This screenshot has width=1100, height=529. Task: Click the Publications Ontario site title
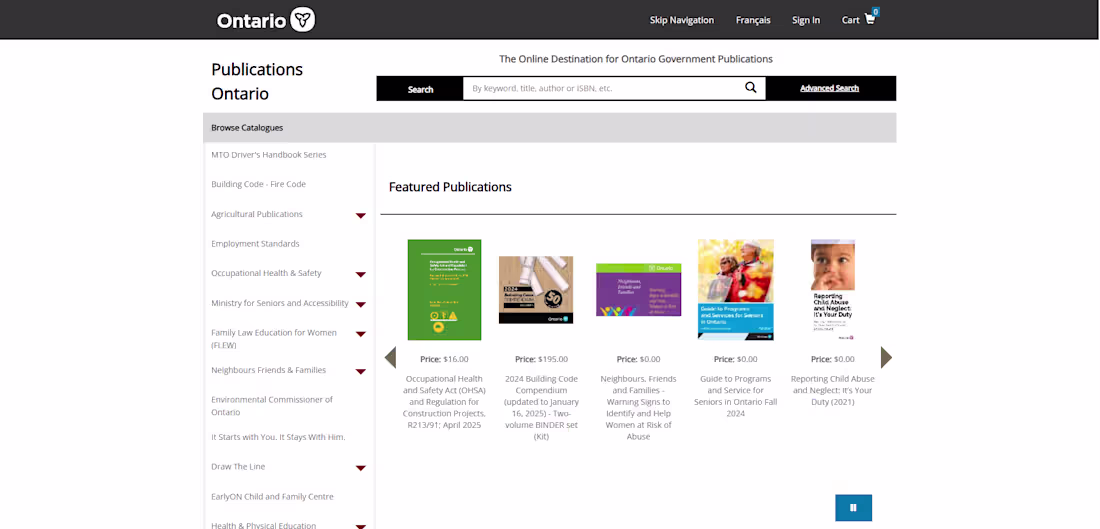pyautogui.click(x=257, y=81)
